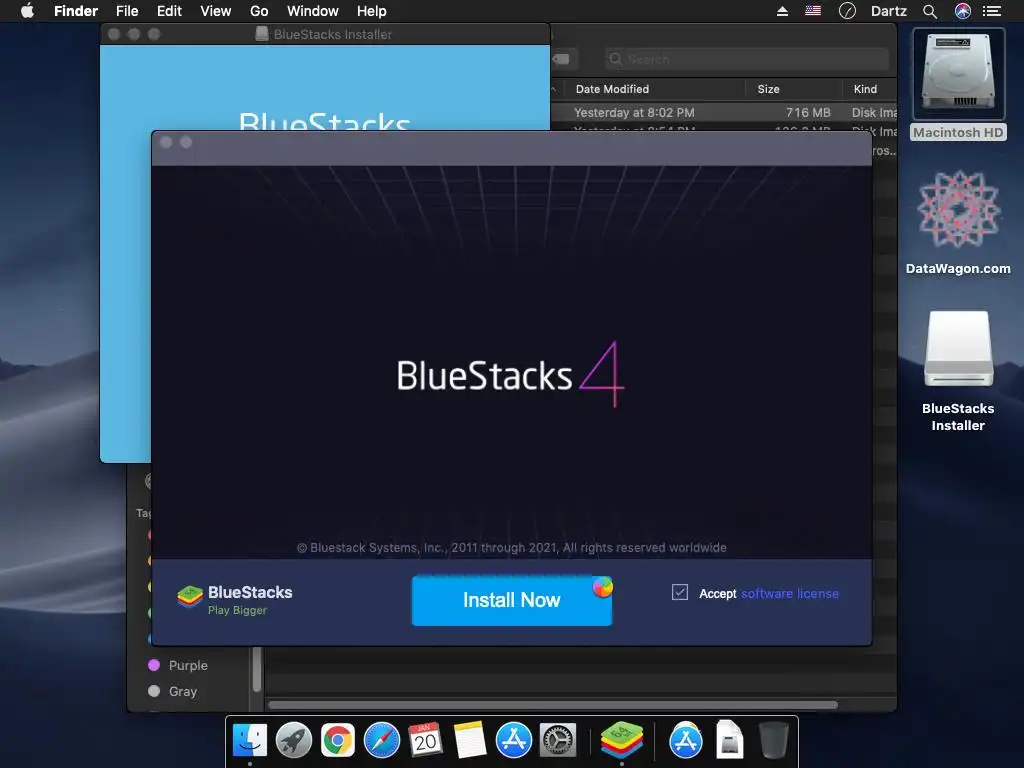Open the Help menu
This screenshot has height=768, width=1024.
372,11
